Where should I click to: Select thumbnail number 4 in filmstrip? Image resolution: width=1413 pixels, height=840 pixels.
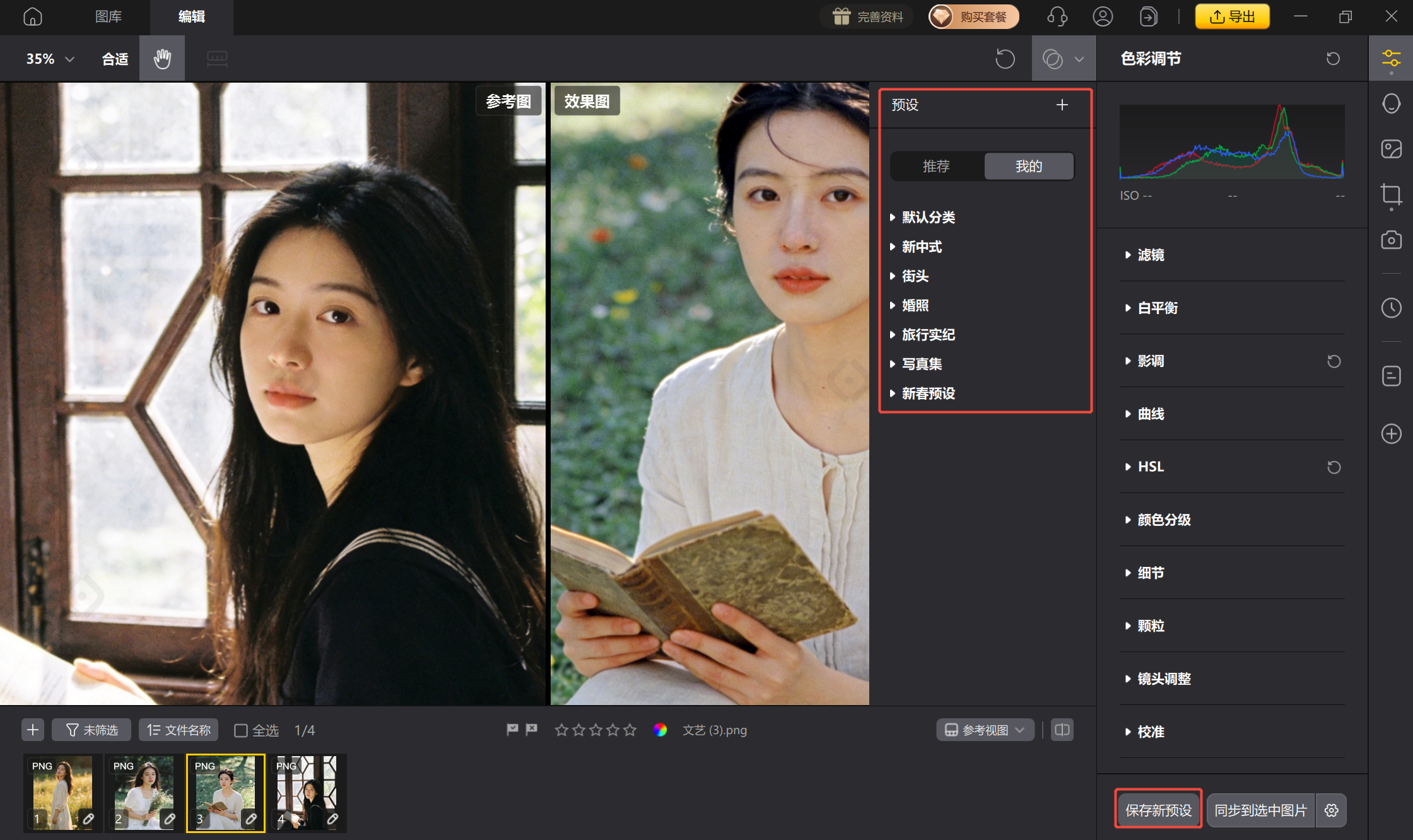(307, 793)
